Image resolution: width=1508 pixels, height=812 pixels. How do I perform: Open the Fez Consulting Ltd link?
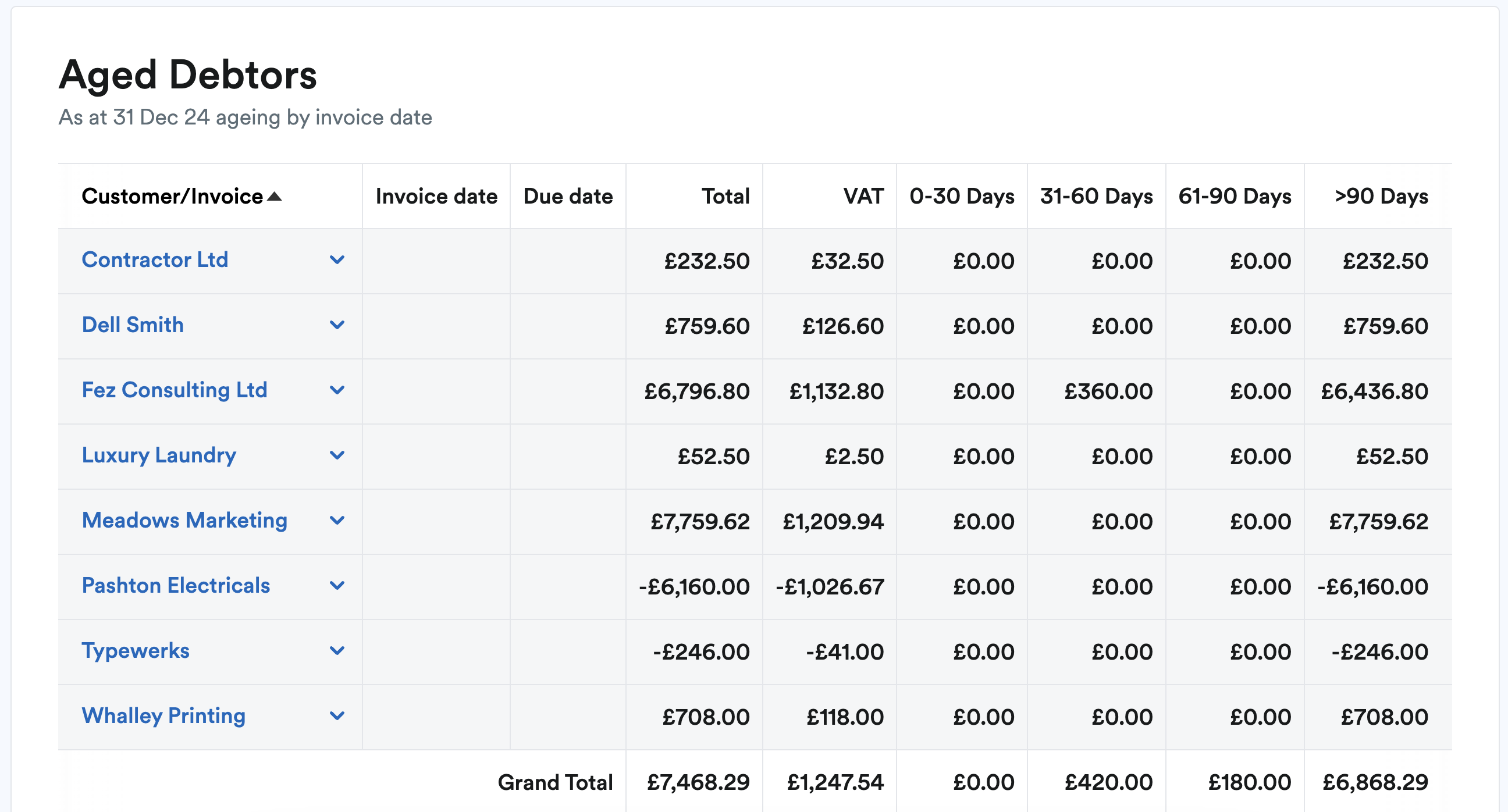point(175,390)
